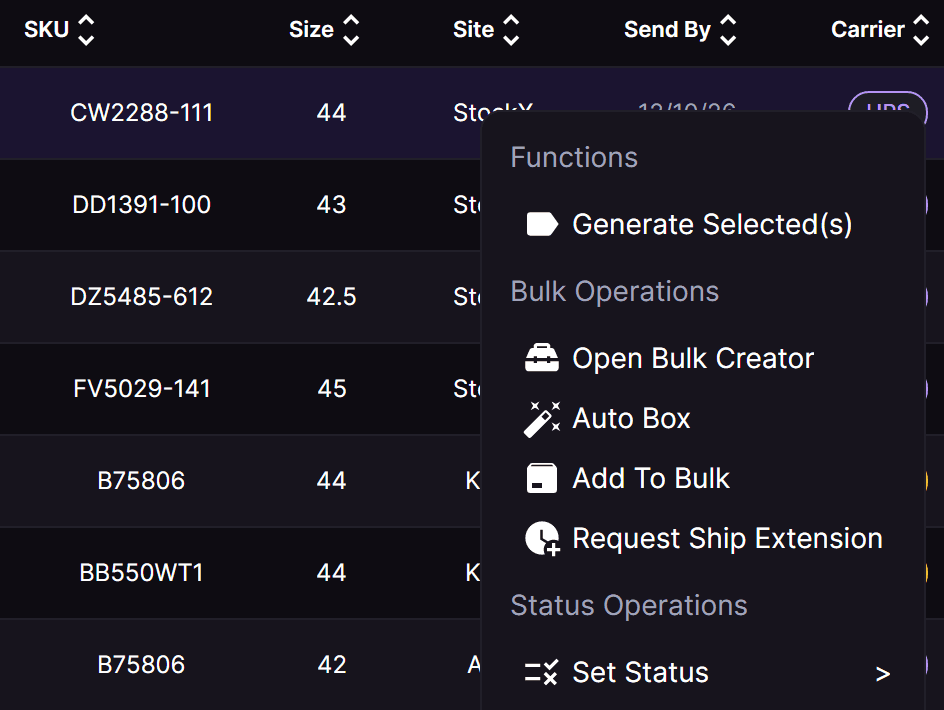Select the DZ5485-612 SKU cell
Viewport: 944px width, 710px height.
(141, 296)
